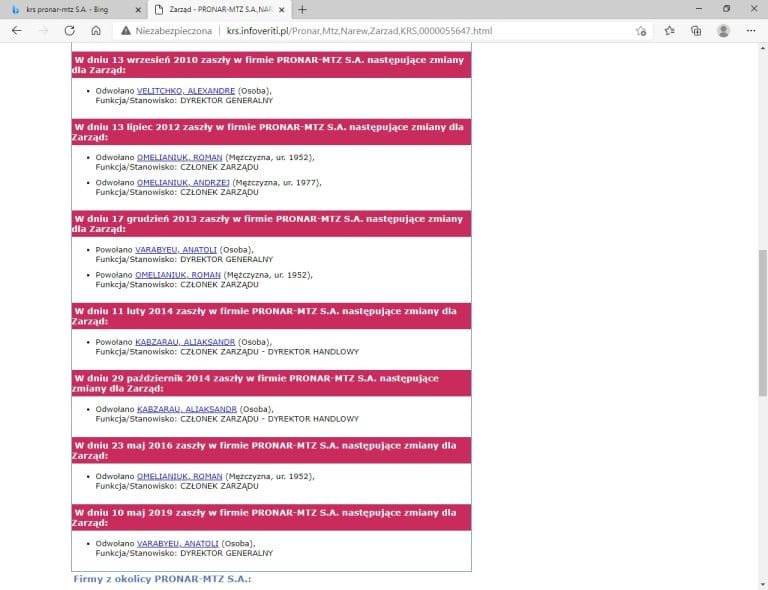Image resolution: width=768 pixels, height=590 pixels.
Task: Select the Zarząd - PRONAR-MTZ S.A. tab
Action: [220, 9]
